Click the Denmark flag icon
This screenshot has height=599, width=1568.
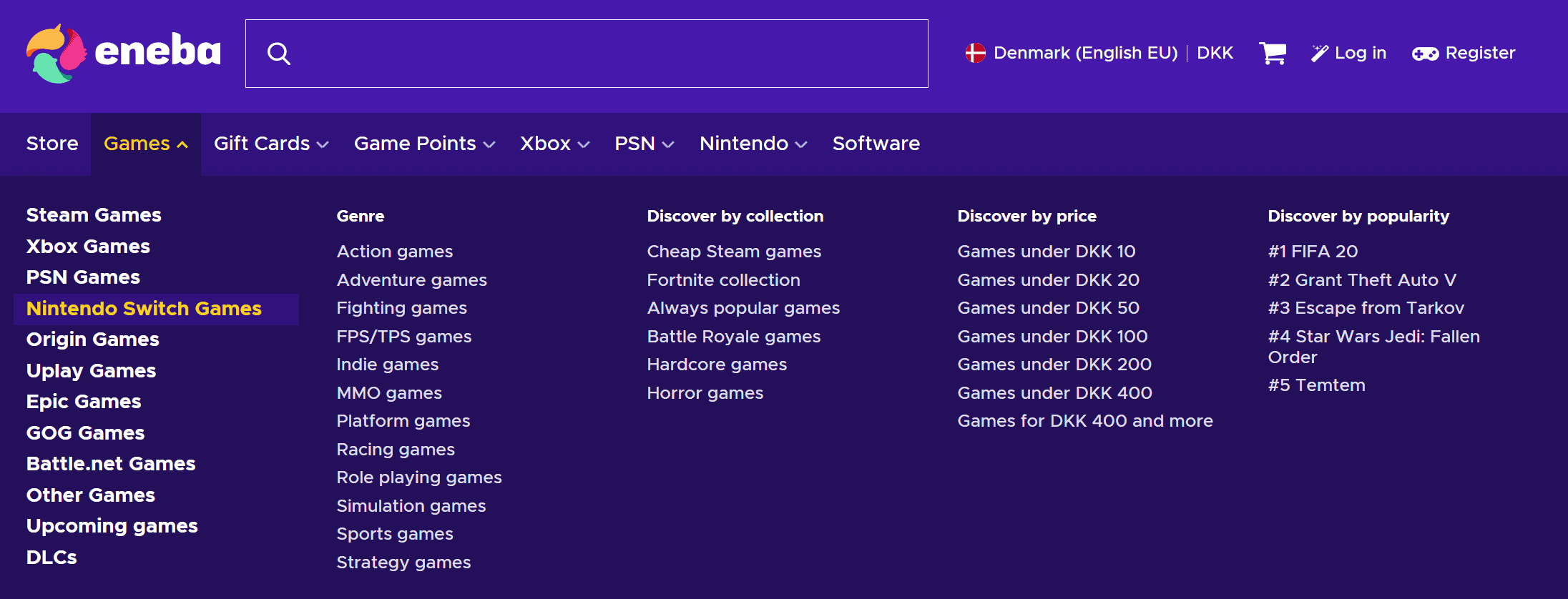[x=975, y=53]
